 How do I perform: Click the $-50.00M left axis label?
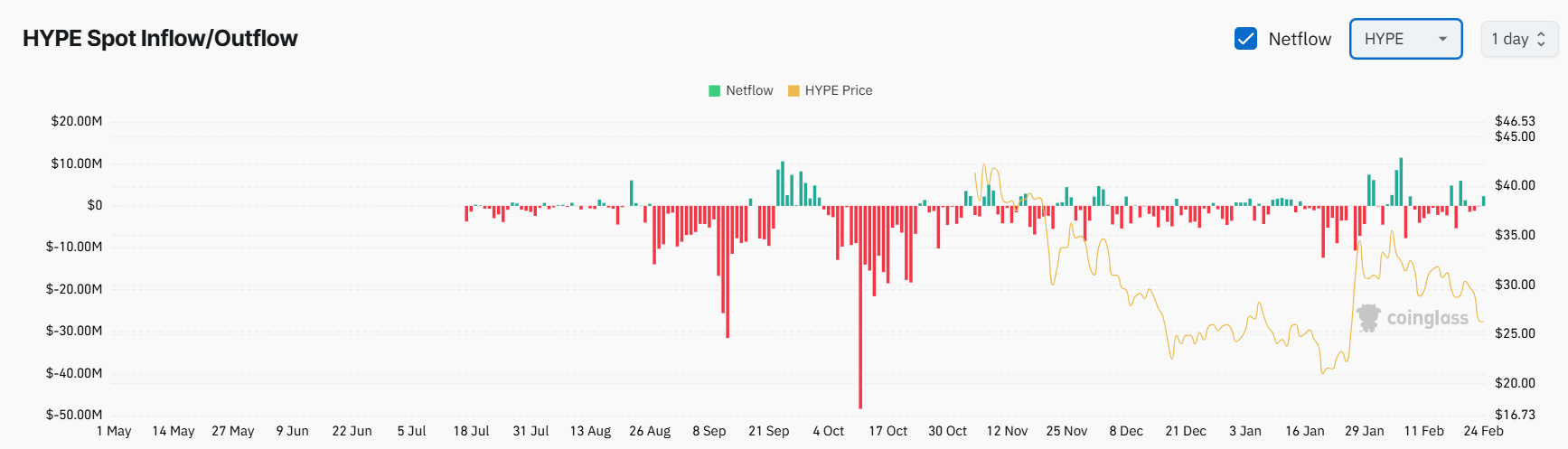pyautogui.click(x=74, y=415)
